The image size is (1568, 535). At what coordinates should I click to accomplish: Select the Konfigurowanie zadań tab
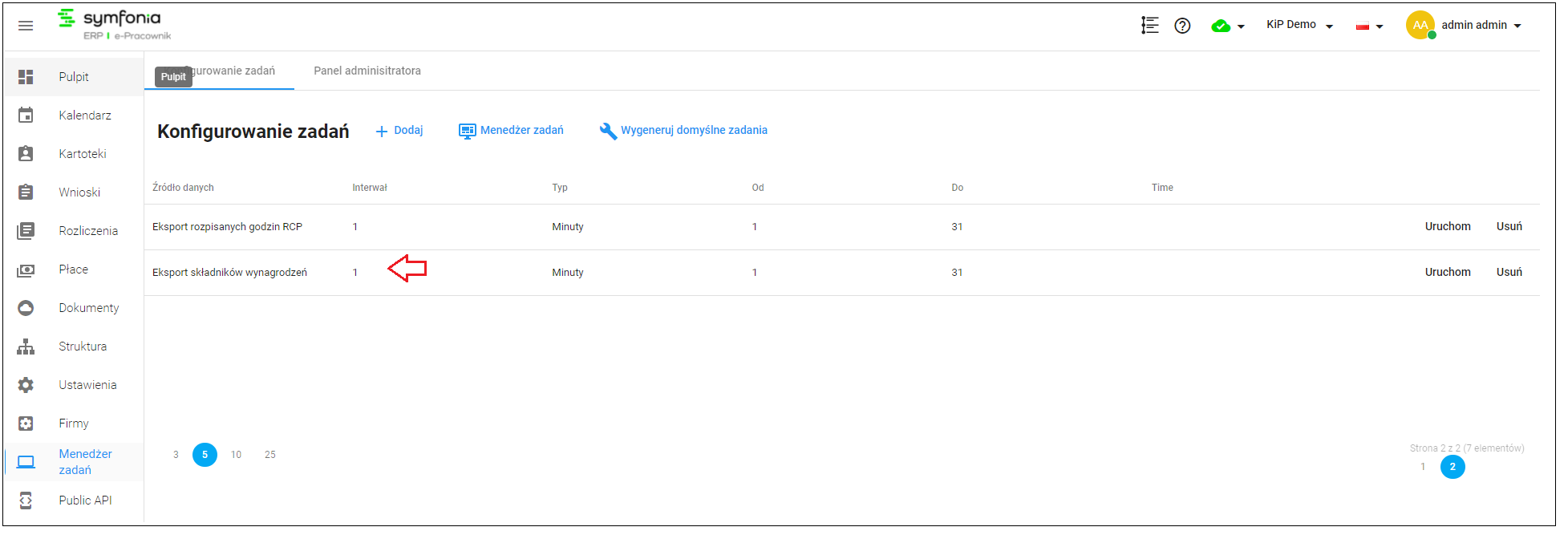tap(219, 71)
